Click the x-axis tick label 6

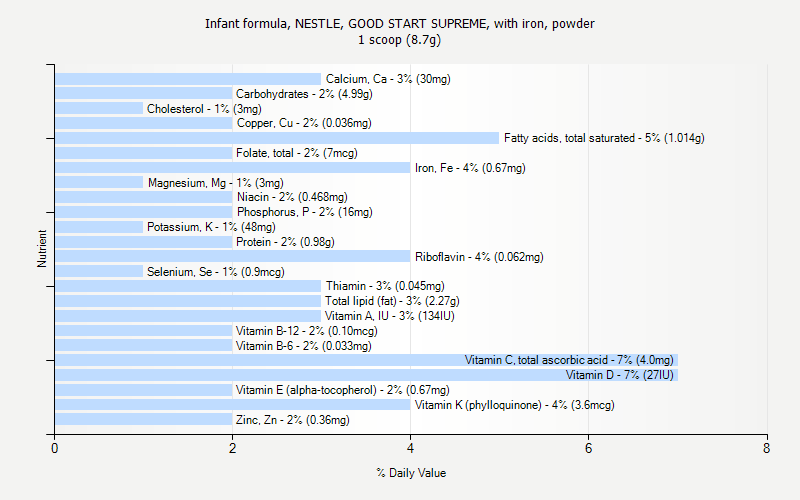[588, 449]
